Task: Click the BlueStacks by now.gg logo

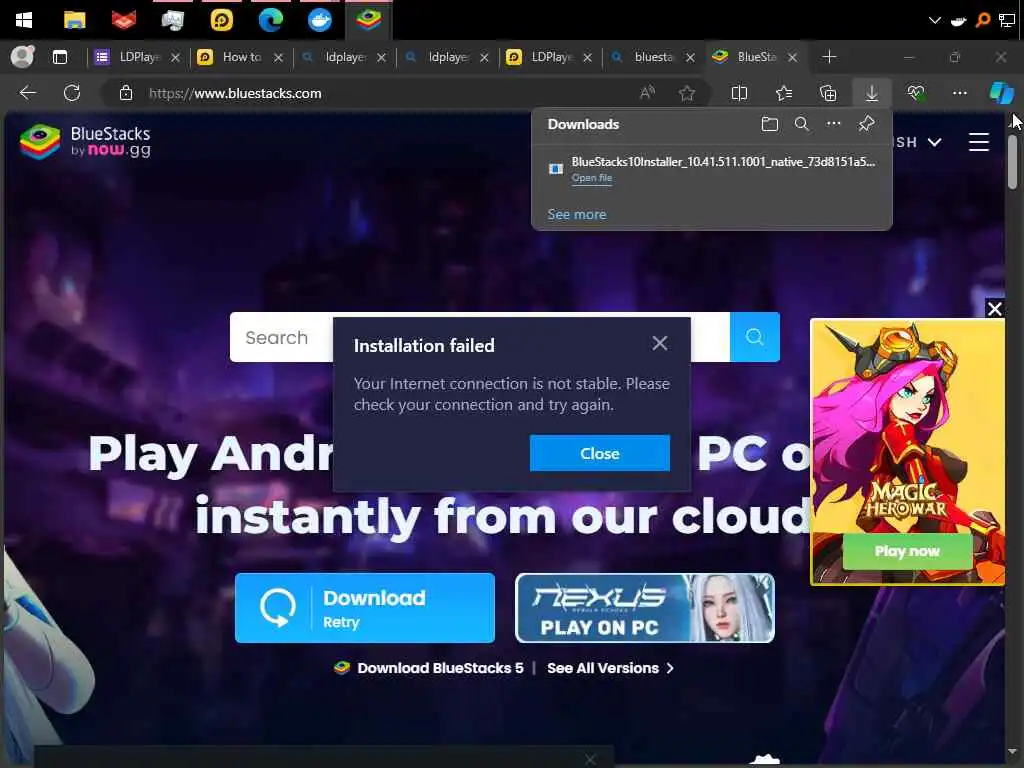Action: pyautogui.click(x=85, y=142)
